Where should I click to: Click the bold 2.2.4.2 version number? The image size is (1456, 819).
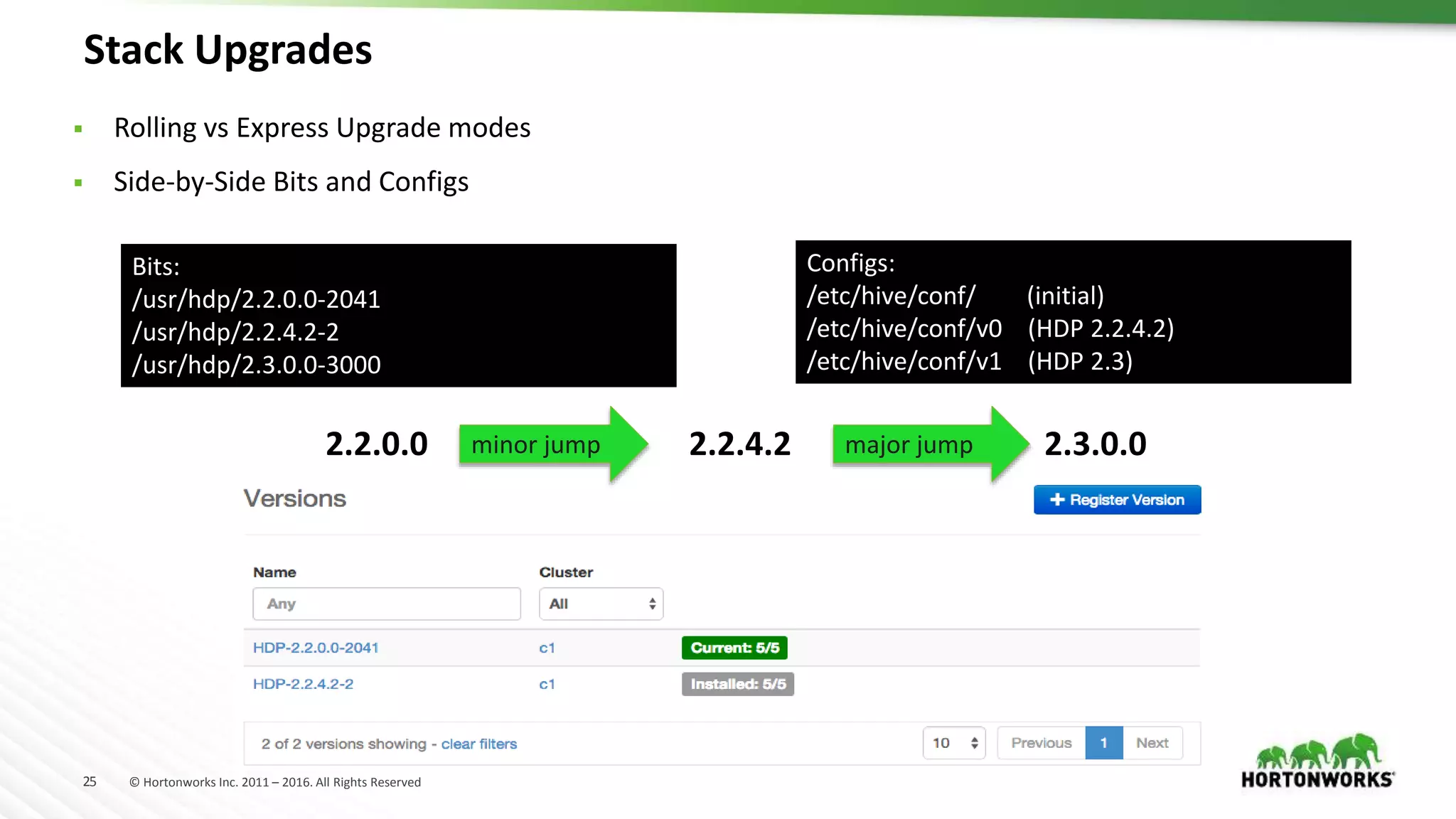(740, 444)
